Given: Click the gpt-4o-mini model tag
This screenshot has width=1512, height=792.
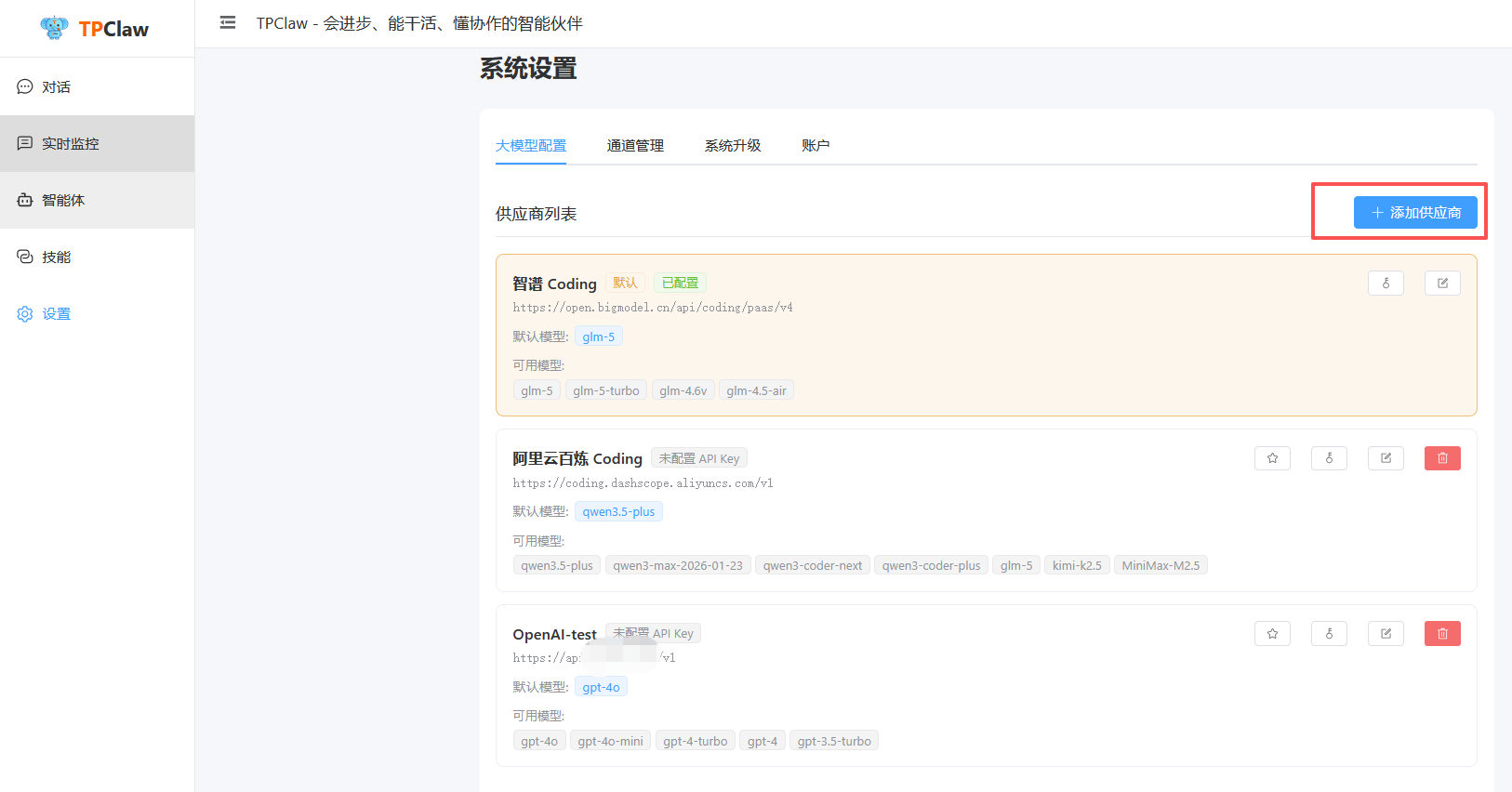Looking at the screenshot, I should tap(610, 741).
